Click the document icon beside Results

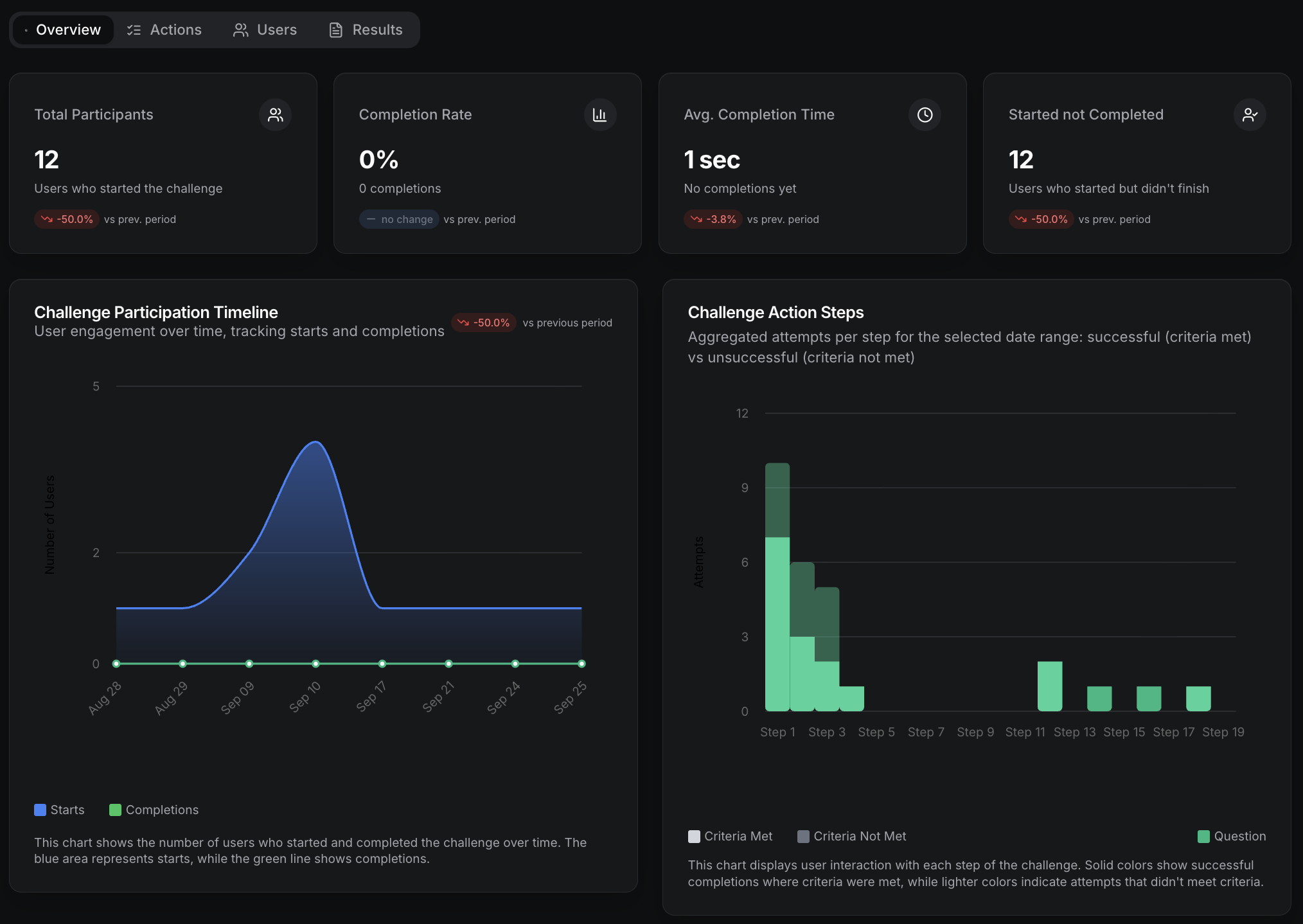[335, 30]
